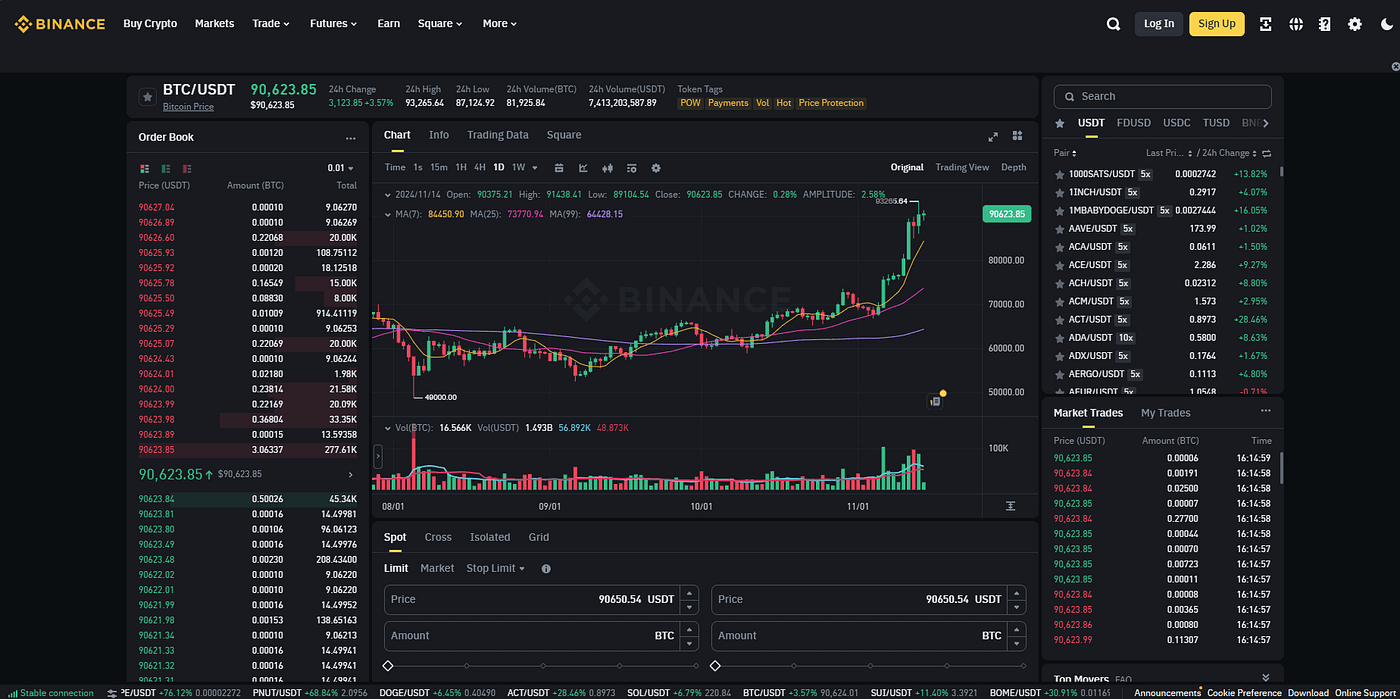Click the price alert bell icon on the chart

pos(936,400)
